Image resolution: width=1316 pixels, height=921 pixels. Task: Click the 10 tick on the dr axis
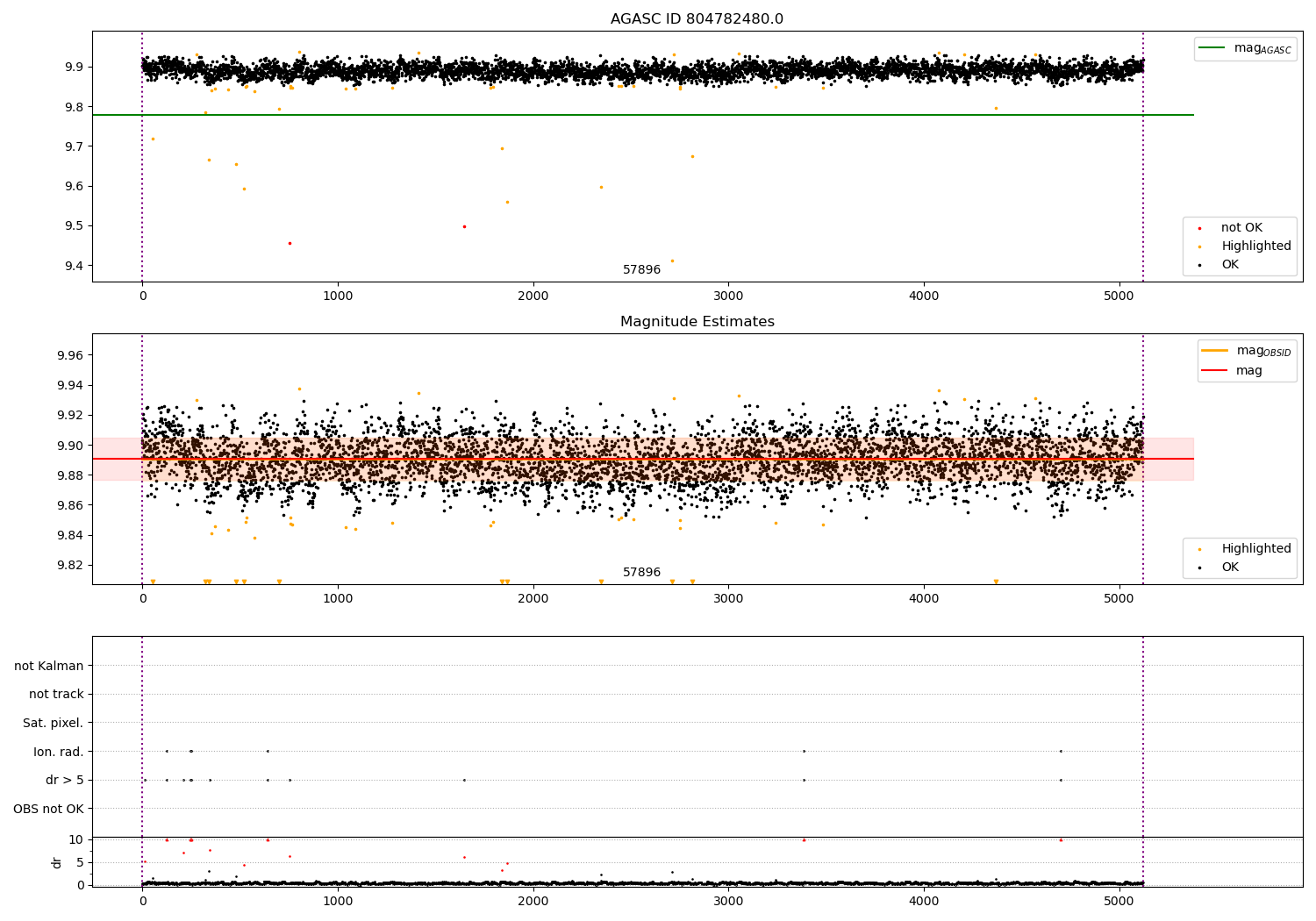[76, 839]
